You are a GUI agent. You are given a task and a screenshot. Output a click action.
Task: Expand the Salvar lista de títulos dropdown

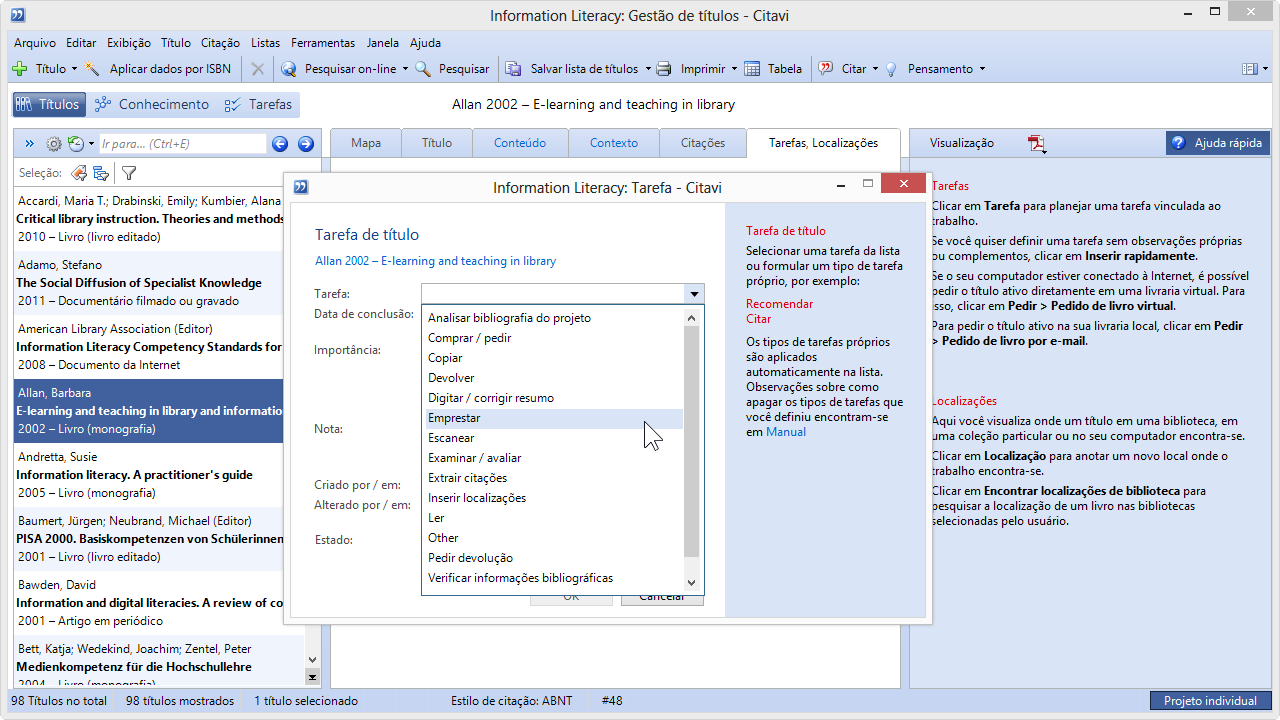coord(647,69)
